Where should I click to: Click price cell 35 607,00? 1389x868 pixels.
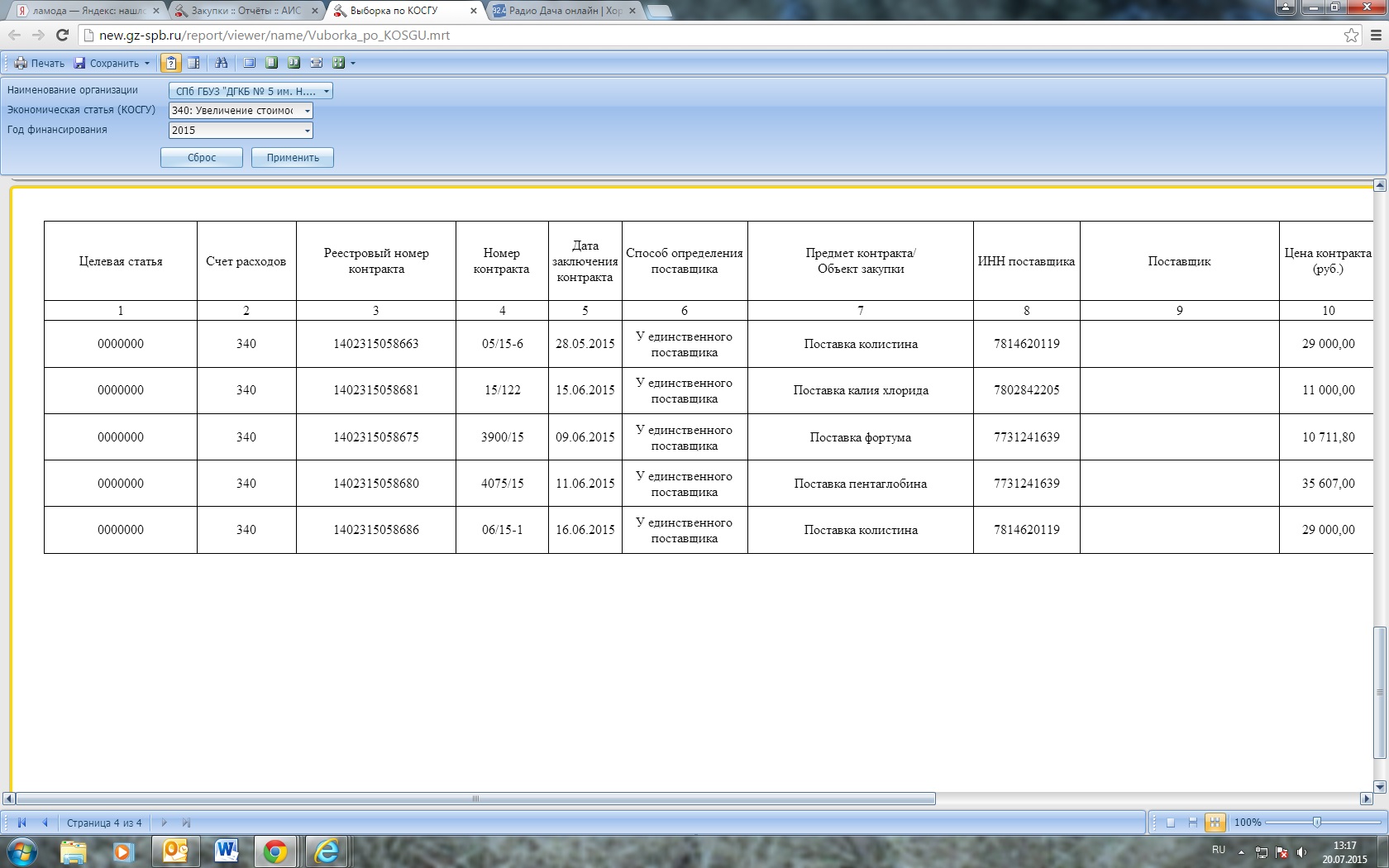tap(1328, 484)
